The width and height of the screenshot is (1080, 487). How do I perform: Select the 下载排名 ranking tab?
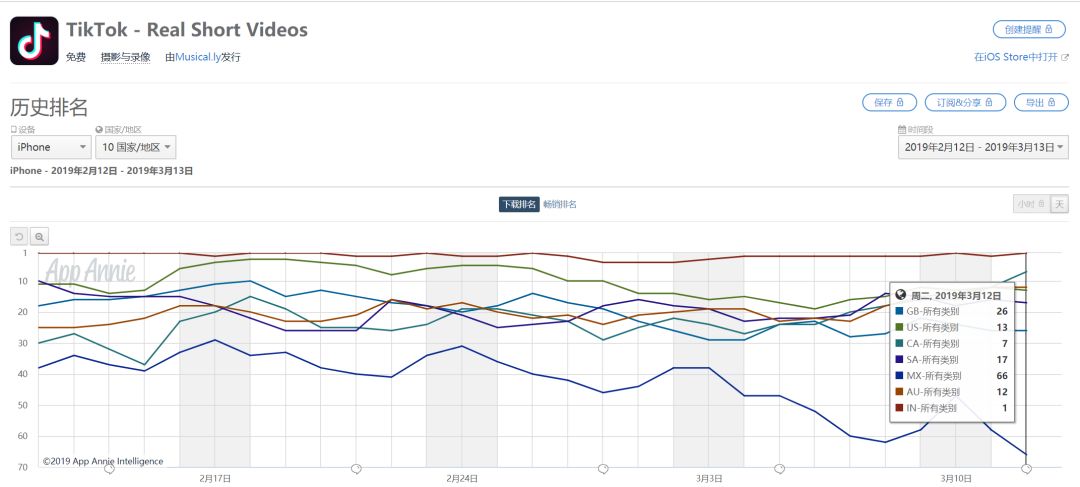519,205
